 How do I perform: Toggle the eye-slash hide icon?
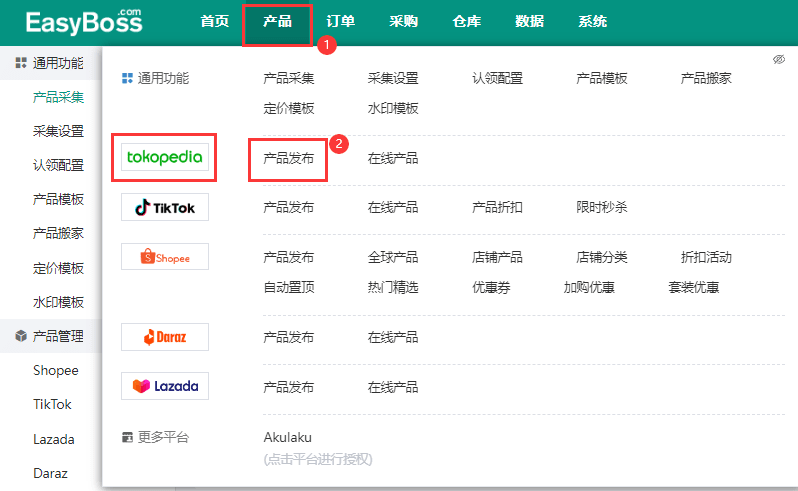point(779,60)
